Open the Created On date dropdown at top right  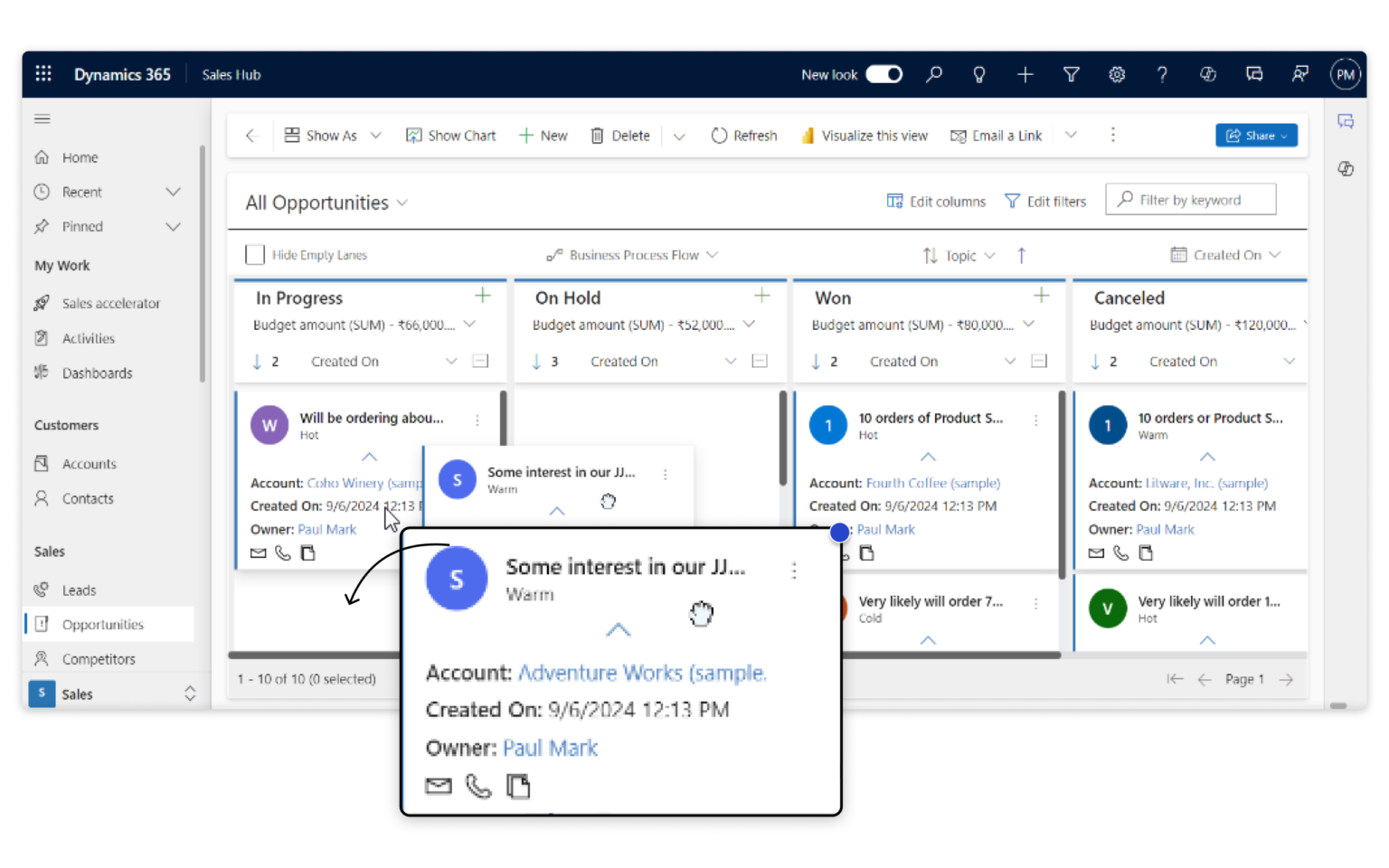tap(1226, 255)
